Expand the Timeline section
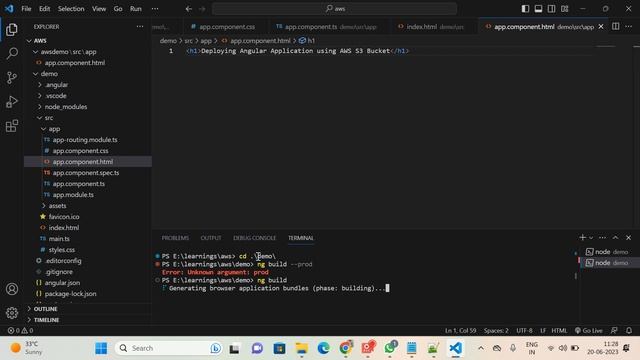The height and width of the screenshot is (360, 640). coord(88,320)
